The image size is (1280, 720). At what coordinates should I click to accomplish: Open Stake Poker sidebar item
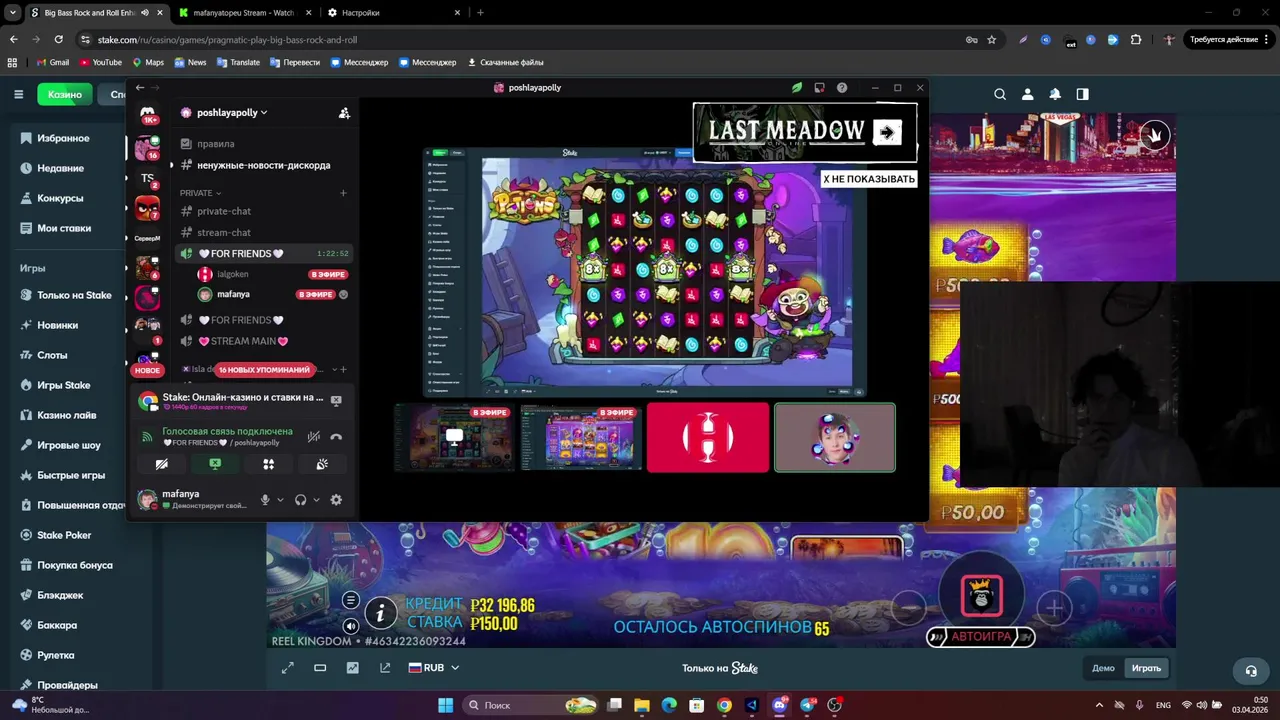coord(64,535)
